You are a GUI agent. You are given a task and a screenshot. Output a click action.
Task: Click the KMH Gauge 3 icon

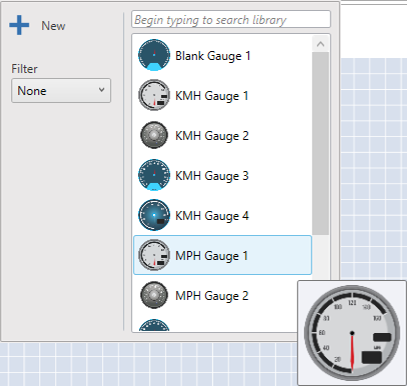point(154,175)
